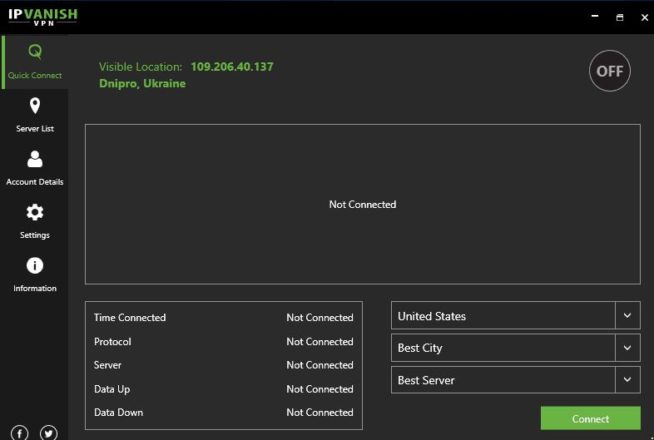The width and height of the screenshot is (654, 440).
Task: Click Not Connected value beside Server
Action: click(320, 365)
